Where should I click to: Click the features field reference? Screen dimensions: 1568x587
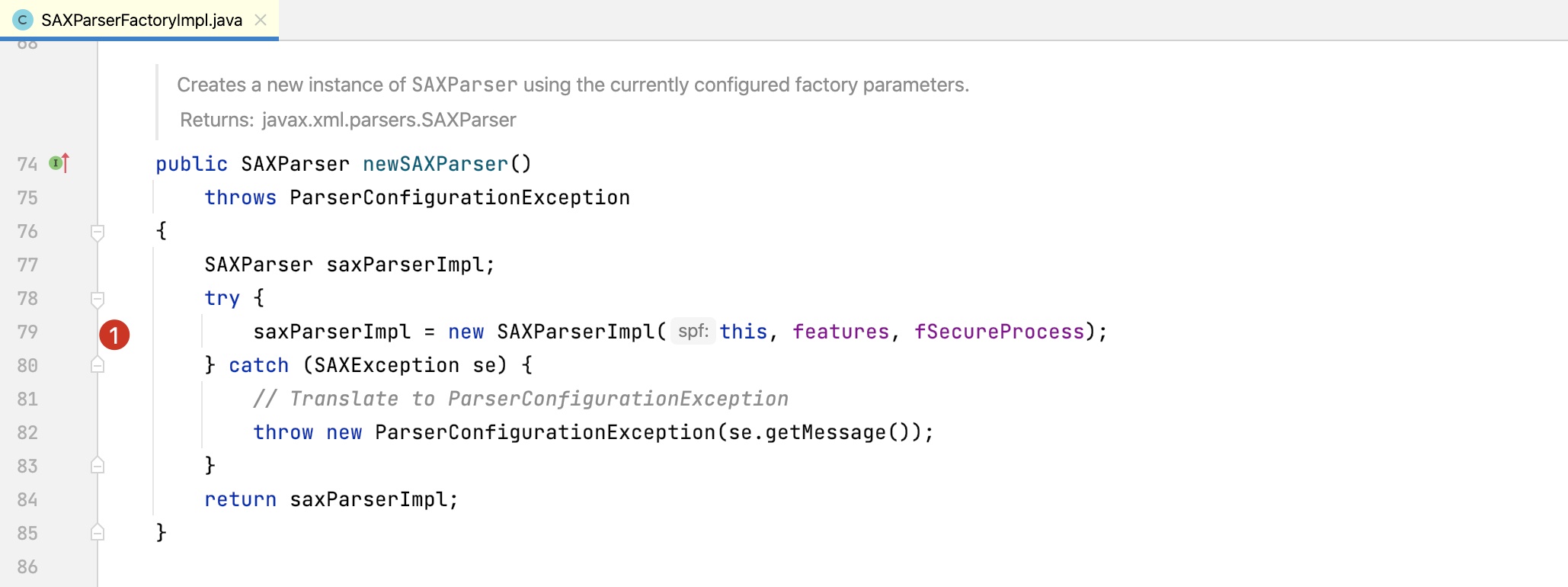tap(840, 332)
